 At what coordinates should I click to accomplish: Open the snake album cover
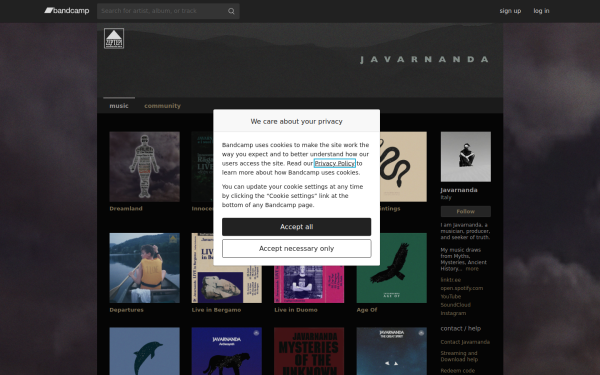[x=403, y=167]
